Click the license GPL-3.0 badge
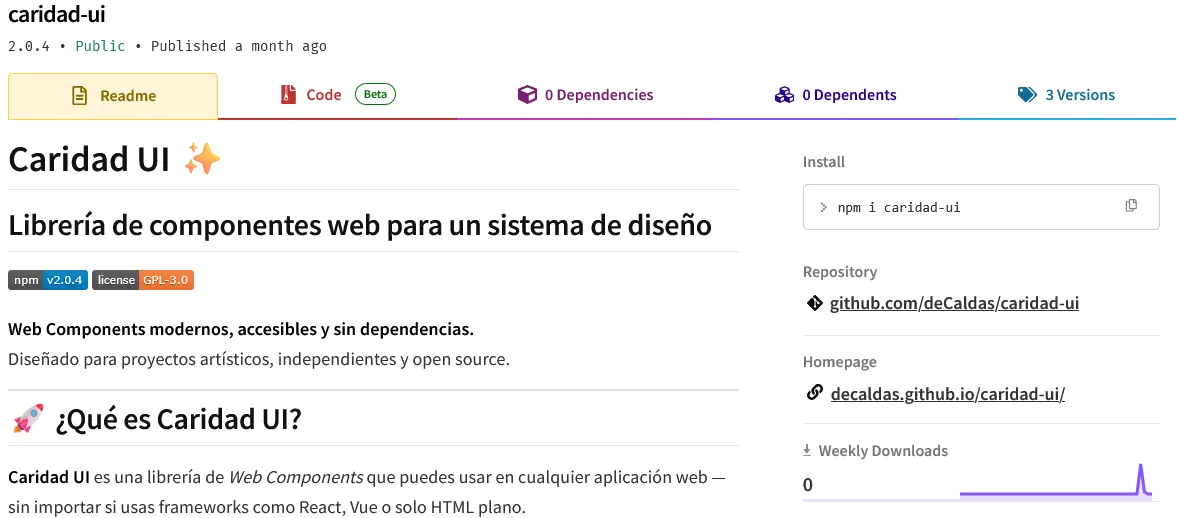The image size is (1178, 518). point(143,280)
